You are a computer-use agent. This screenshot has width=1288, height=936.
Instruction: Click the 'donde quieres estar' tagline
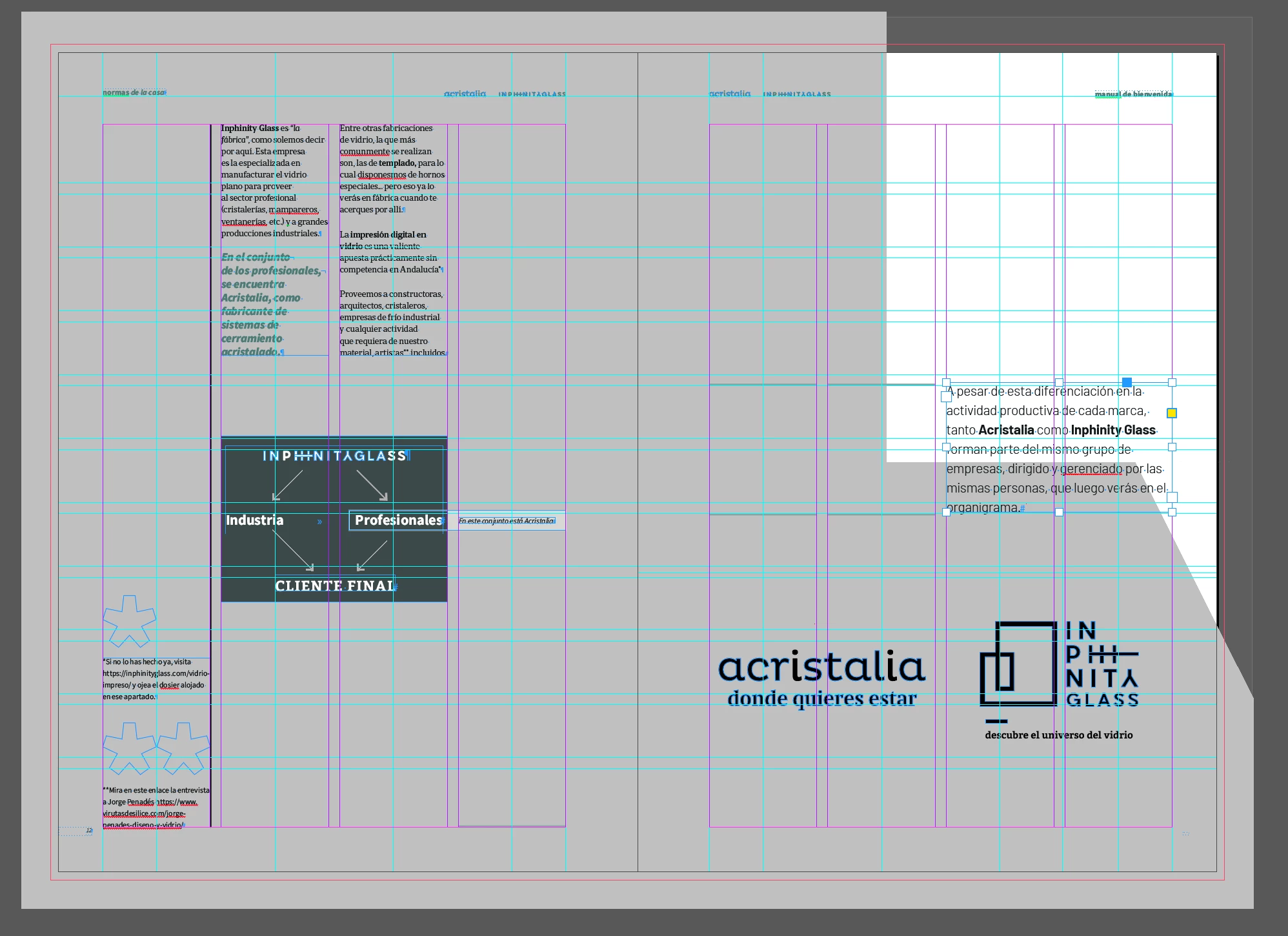click(x=821, y=698)
